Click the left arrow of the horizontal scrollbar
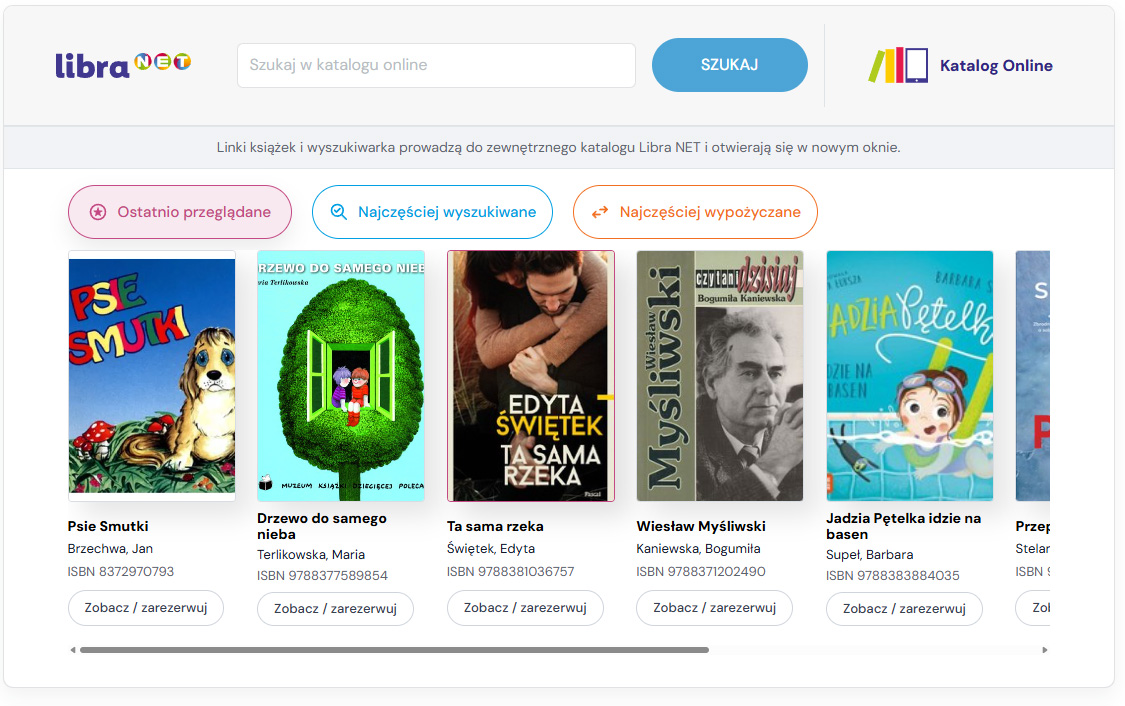The image size is (1125, 706). click(72, 650)
